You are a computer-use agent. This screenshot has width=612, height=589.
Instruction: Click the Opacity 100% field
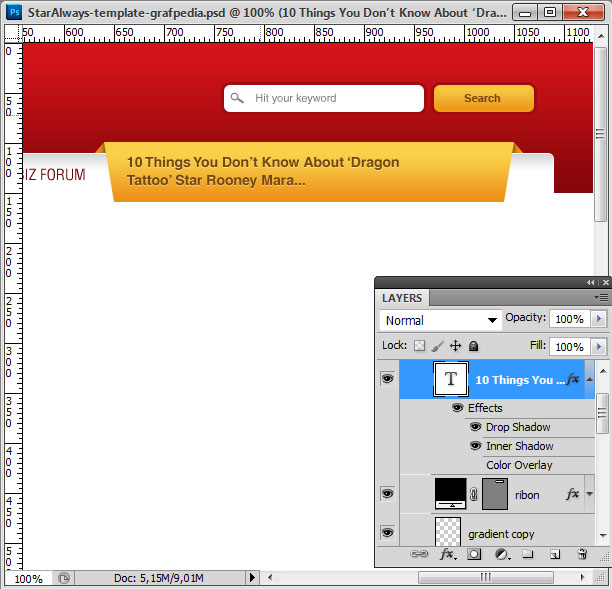coord(570,319)
